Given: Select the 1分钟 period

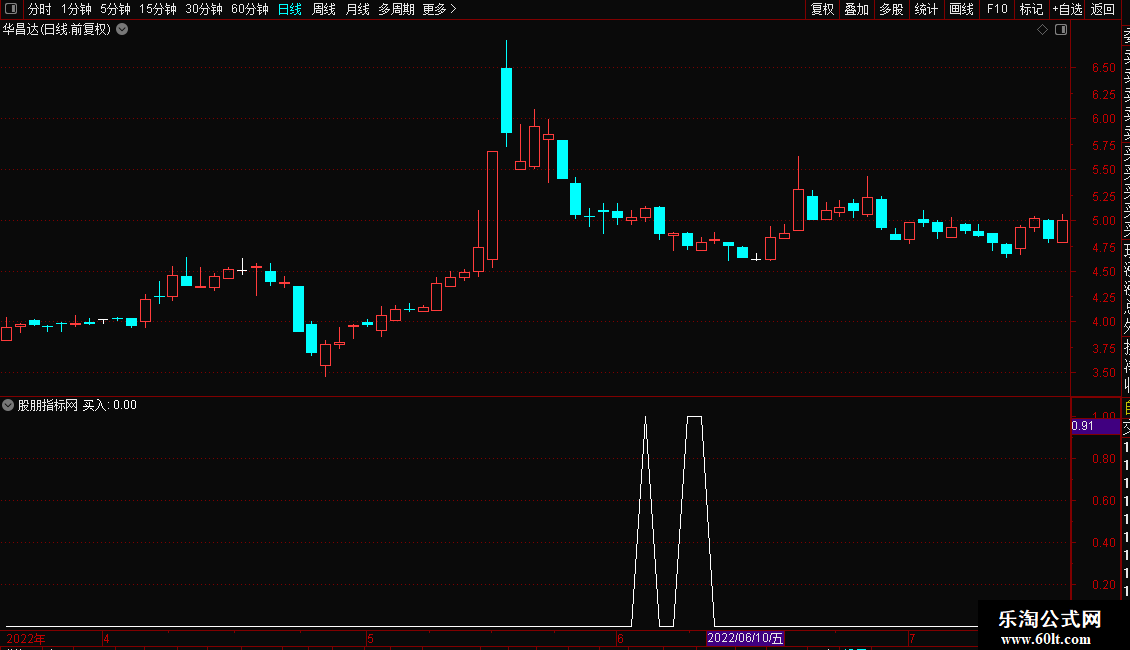Looking at the screenshot, I should (76, 9).
